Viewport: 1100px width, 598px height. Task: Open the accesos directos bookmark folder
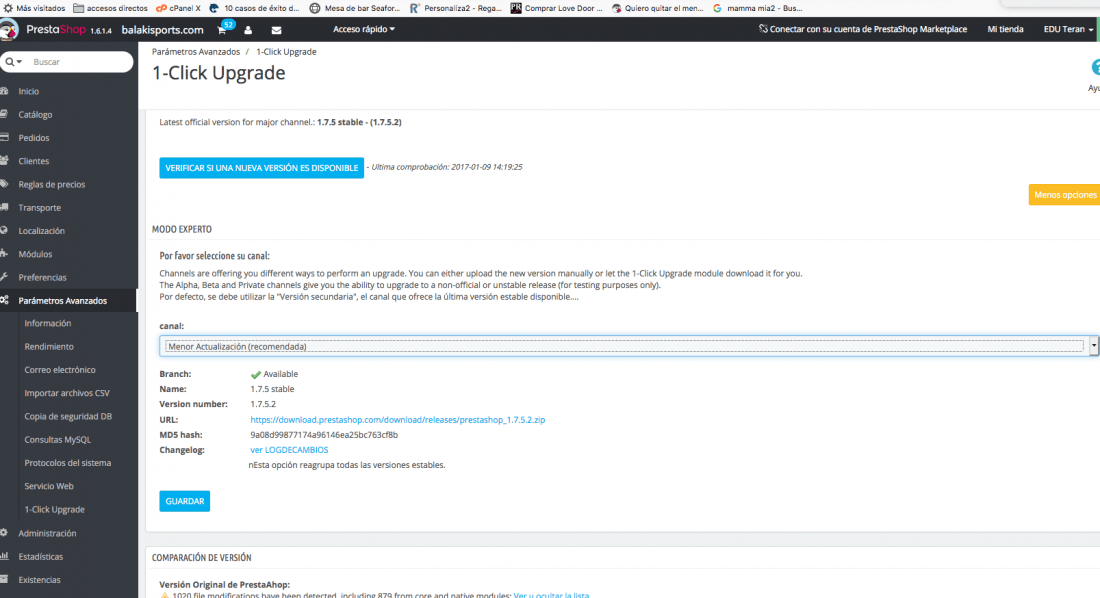pyautogui.click(x=110, y=8)
